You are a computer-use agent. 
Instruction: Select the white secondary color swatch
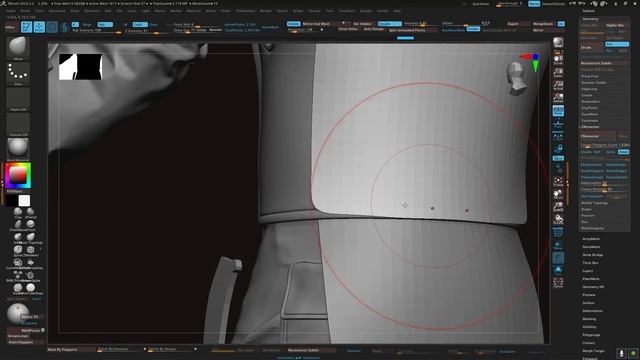tap(24, 200)
